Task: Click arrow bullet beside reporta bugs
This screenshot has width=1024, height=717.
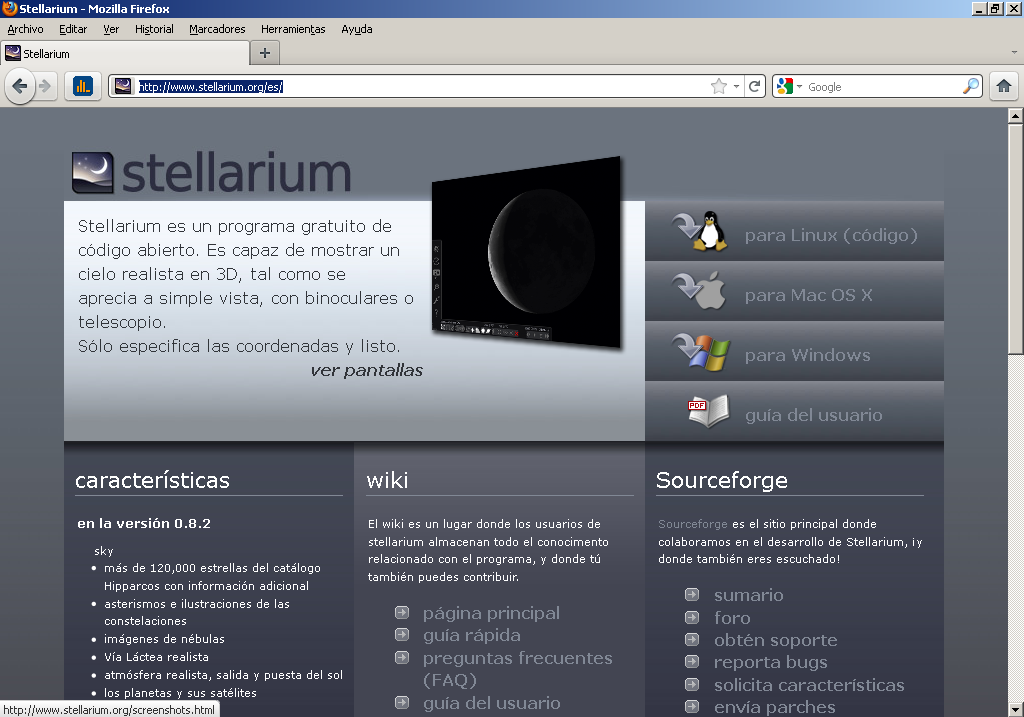Action: pos(692,661)
